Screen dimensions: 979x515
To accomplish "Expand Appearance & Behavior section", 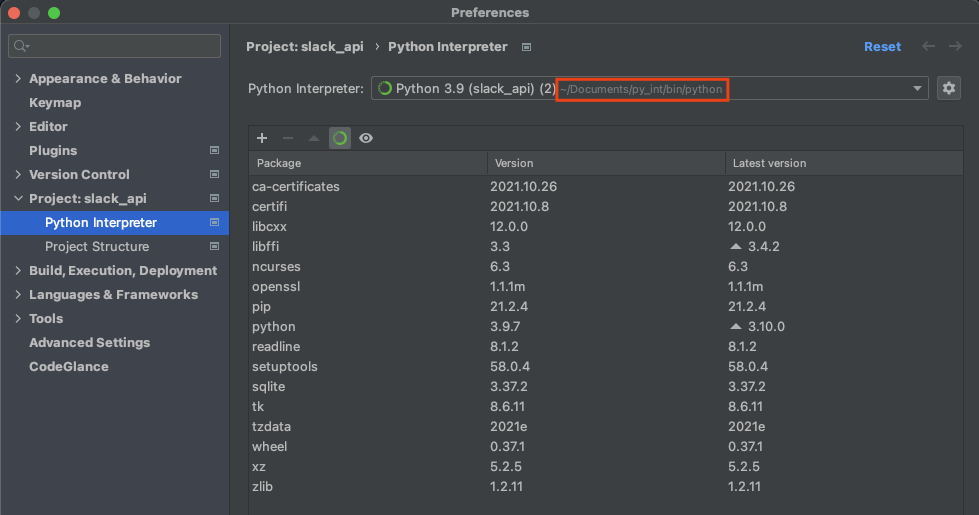I will pos(18,79).
